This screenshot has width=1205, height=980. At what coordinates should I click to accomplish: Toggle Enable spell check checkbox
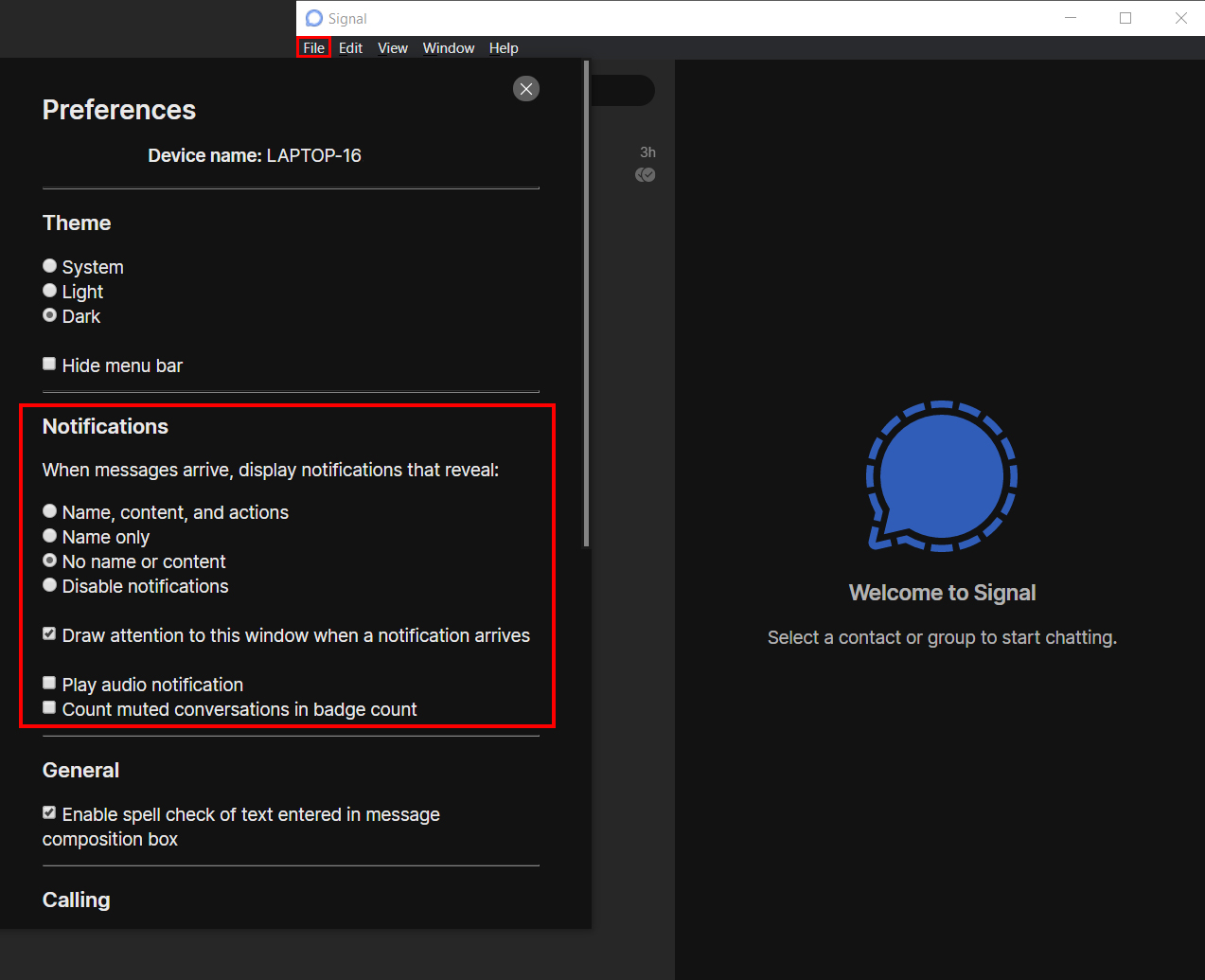pos(49,812)
